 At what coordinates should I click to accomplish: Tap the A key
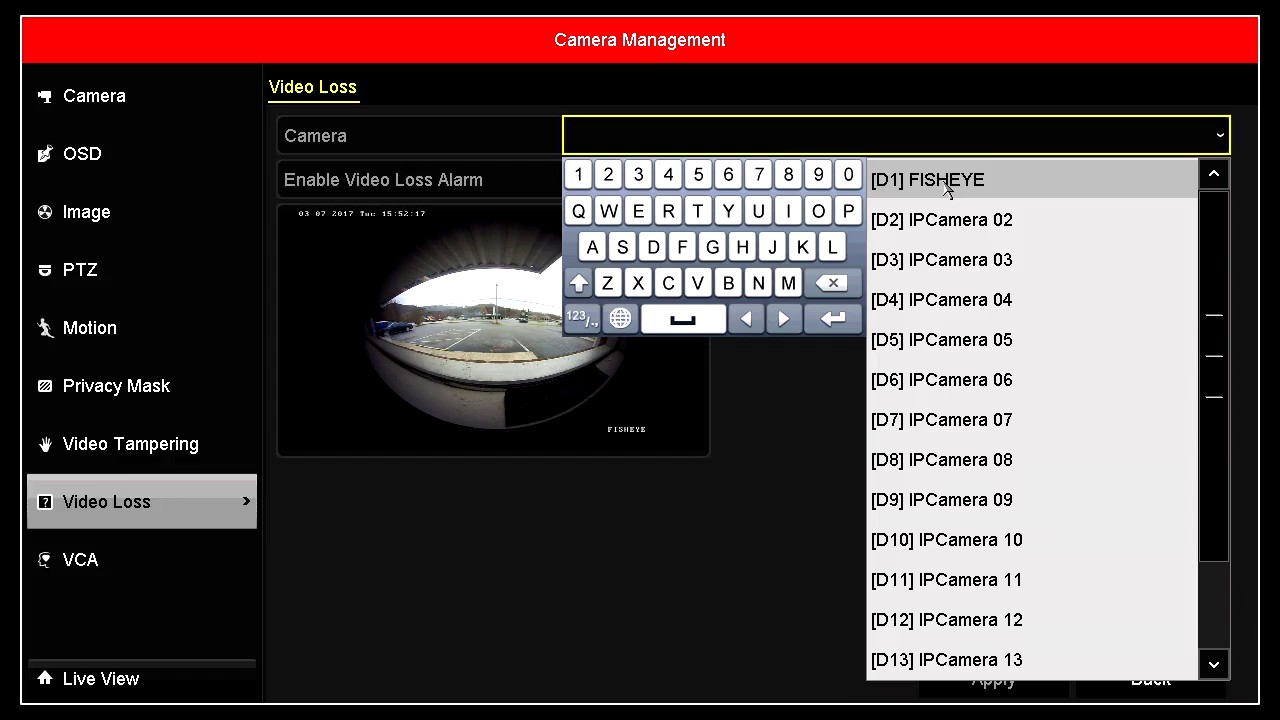click(x=592, y=247)
